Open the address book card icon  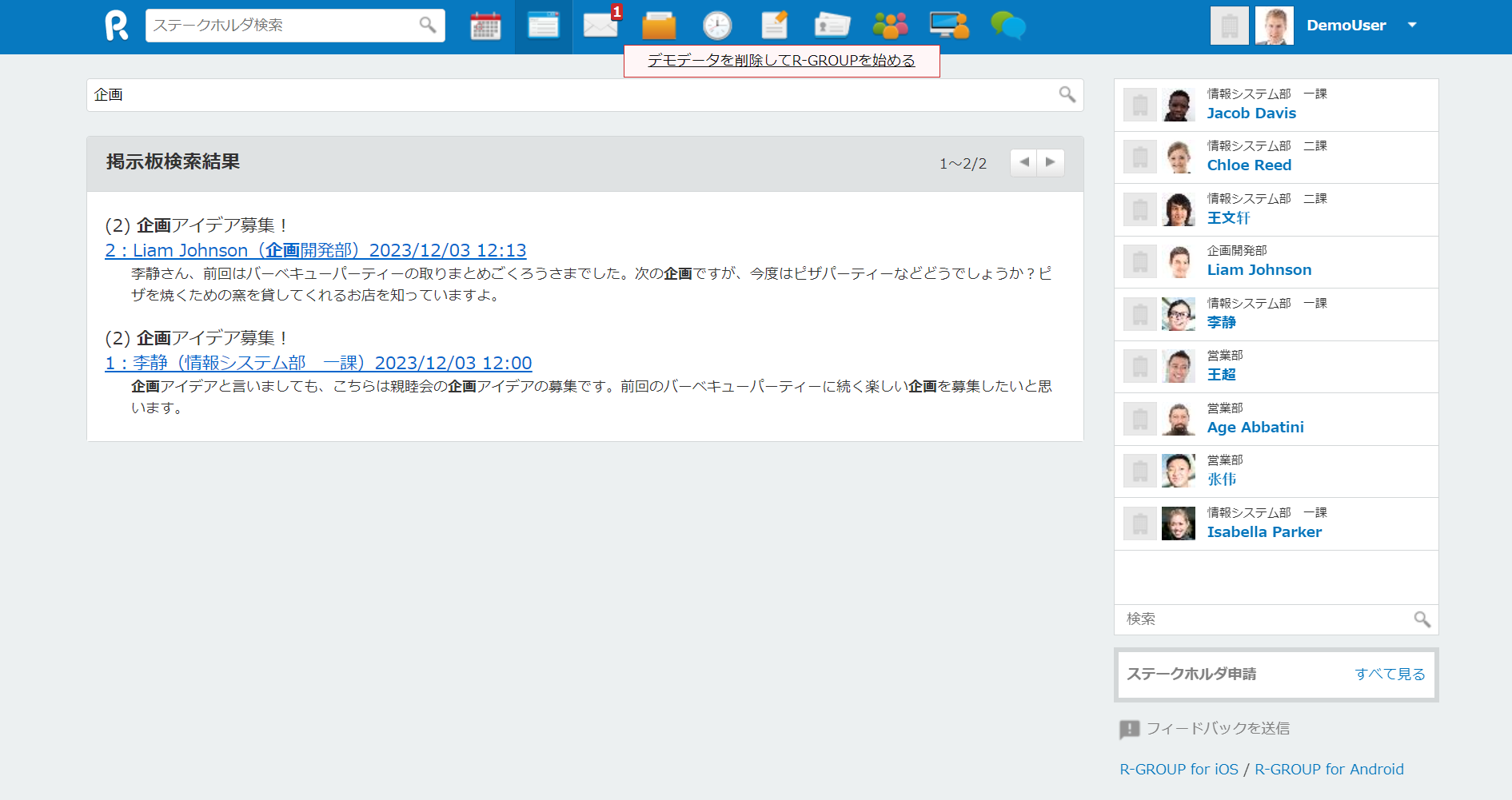pos(832,25)
